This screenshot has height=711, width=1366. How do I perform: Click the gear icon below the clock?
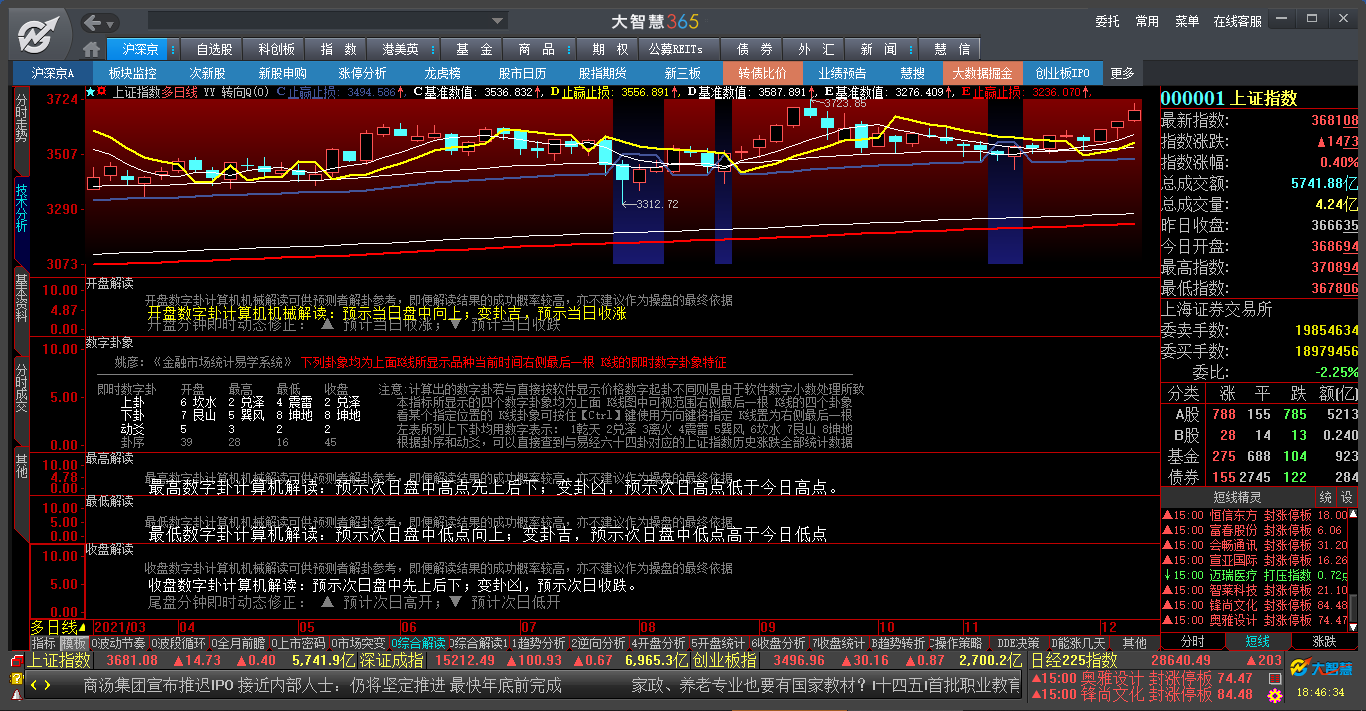[x=1276, y=694]
